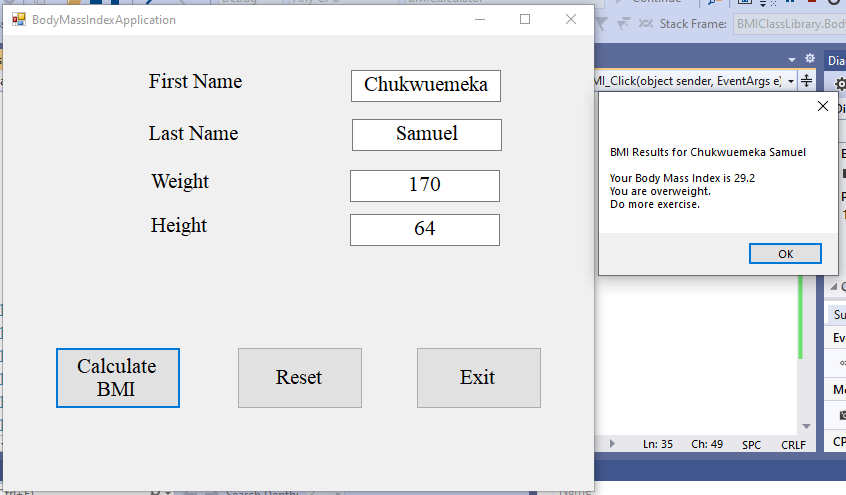
Task: Click the Calculate BMI button
Action: pyautogui.click(x=118, y=378)
